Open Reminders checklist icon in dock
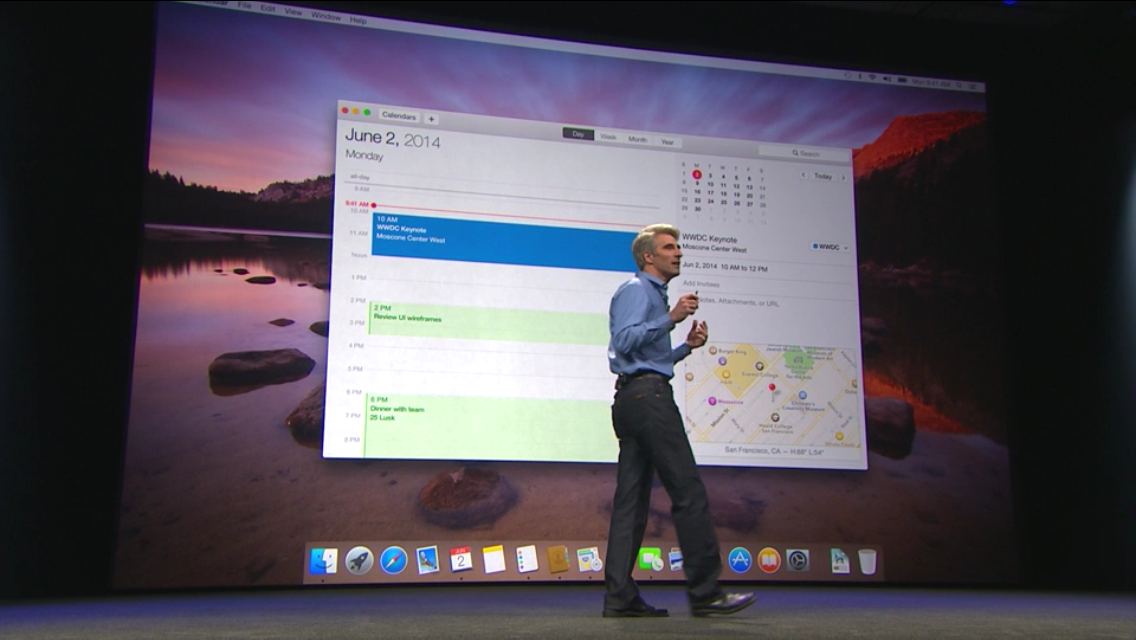 coord(527,560)
